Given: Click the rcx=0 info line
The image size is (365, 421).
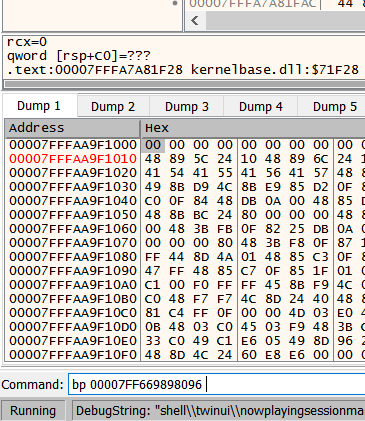Looking at the screenshot, I should tap(27, 42).
